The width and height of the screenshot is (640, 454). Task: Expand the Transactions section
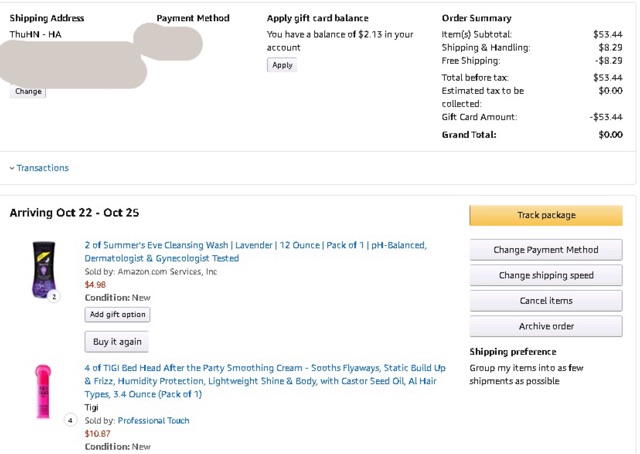[42, 168]
